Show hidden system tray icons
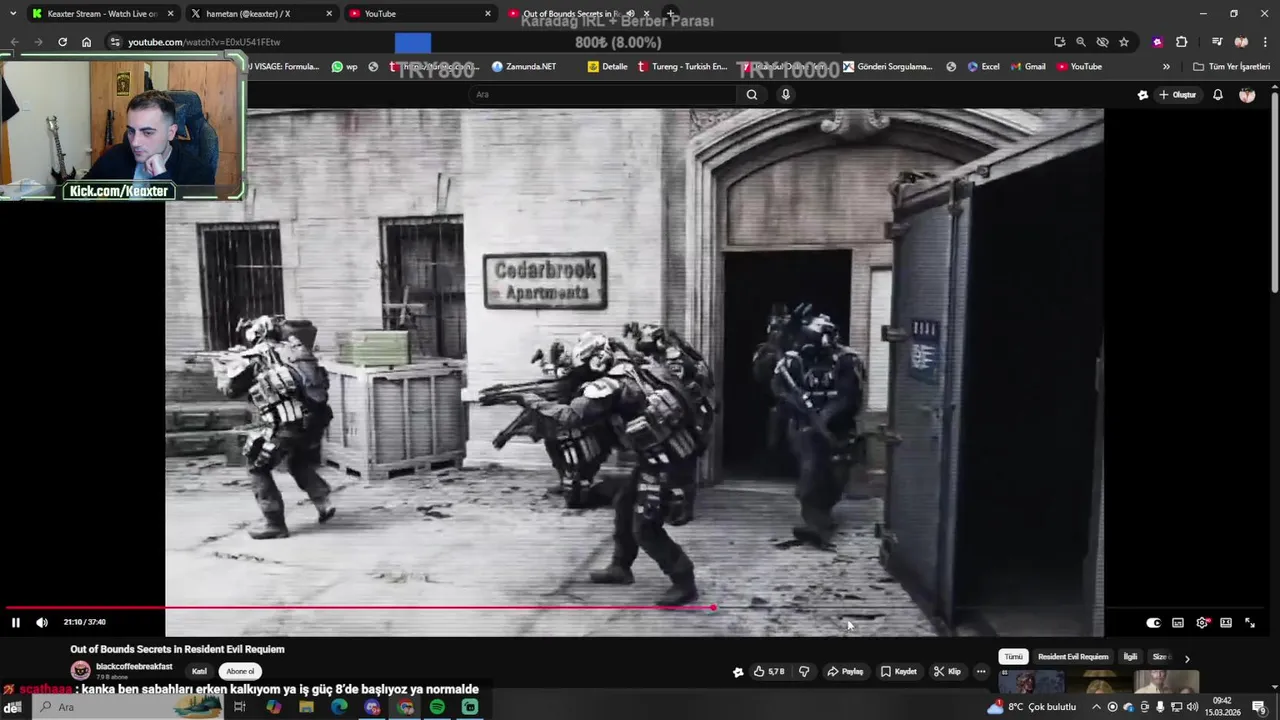 coord(1096,707)
